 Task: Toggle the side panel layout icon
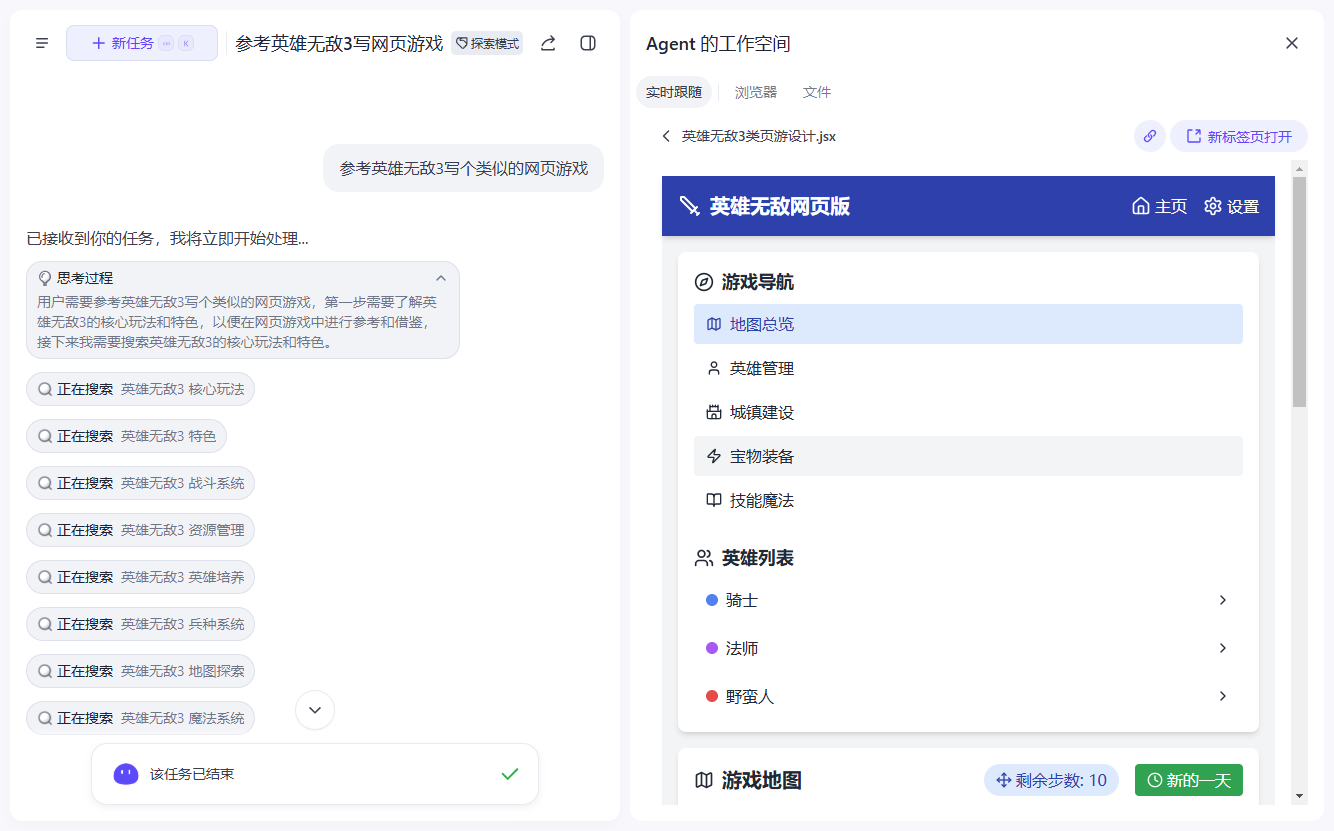pos(588,43)
